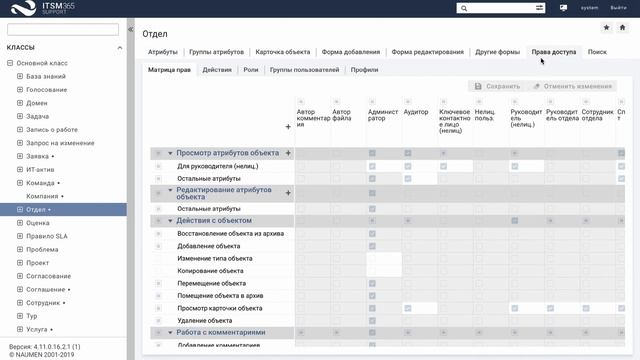
Task: Open advanced search filter sliders icon
Action: point(540,8)
